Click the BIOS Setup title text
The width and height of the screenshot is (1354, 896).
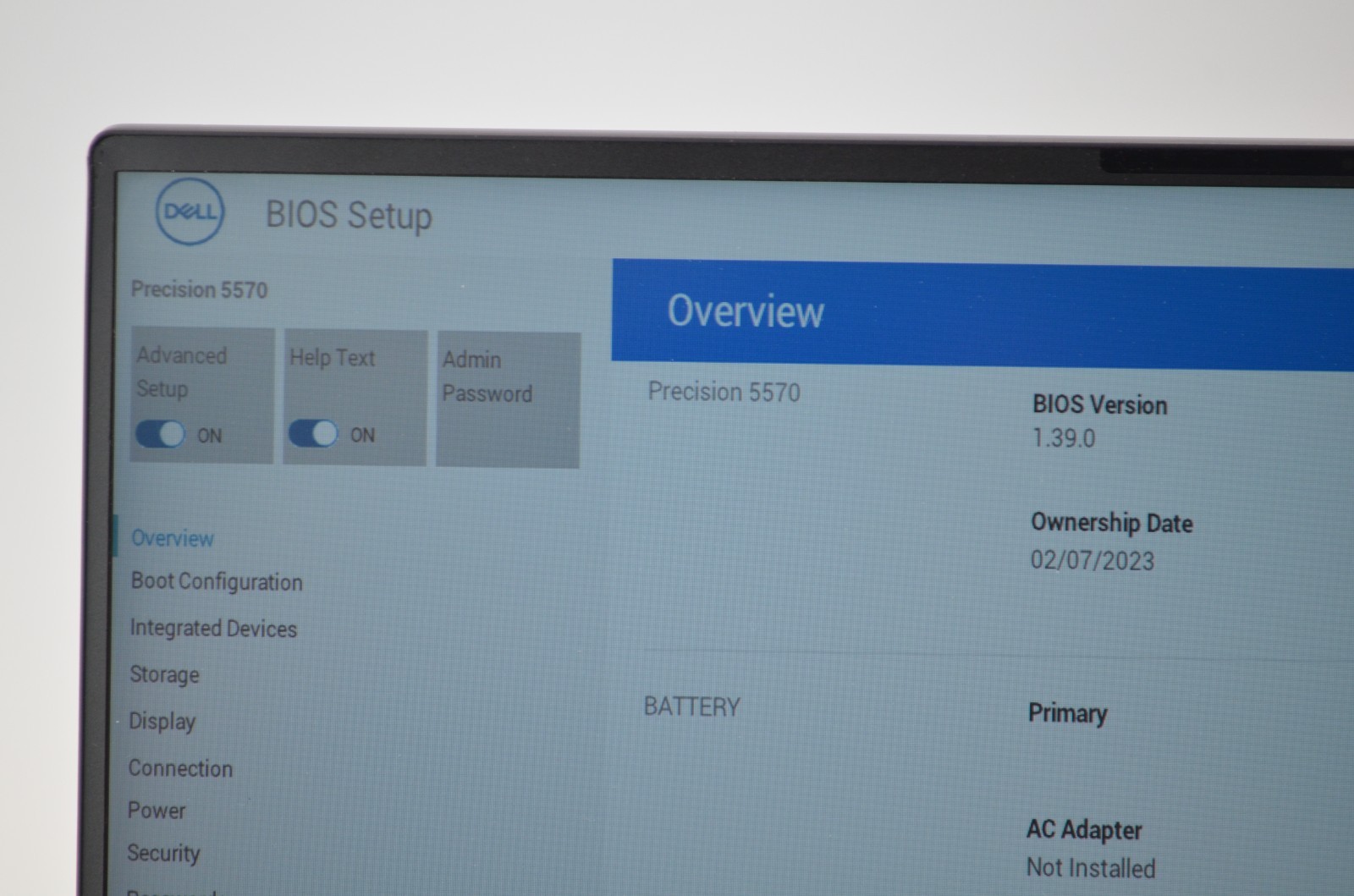click(349, 215)
